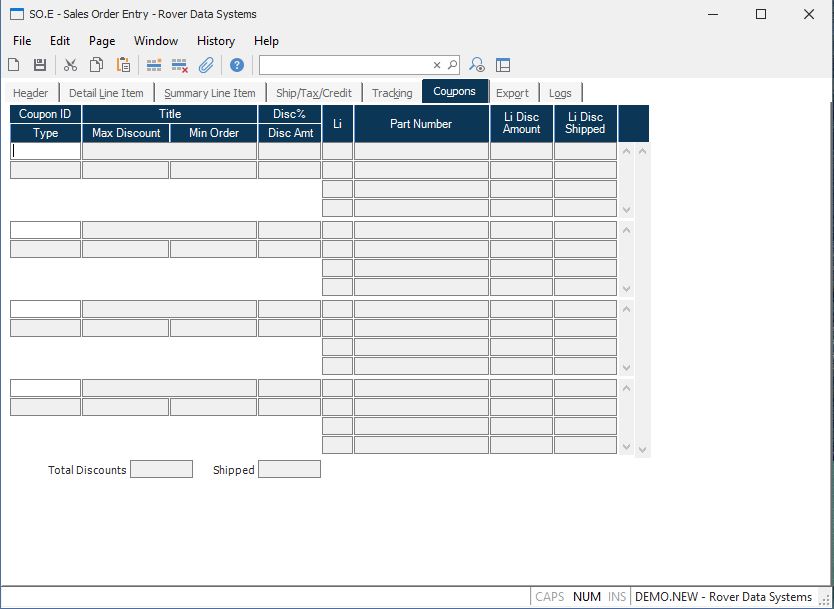Click the Save disk icon
Image resolution: width=834 pixels, height=609 pixels.
(40, 65)
